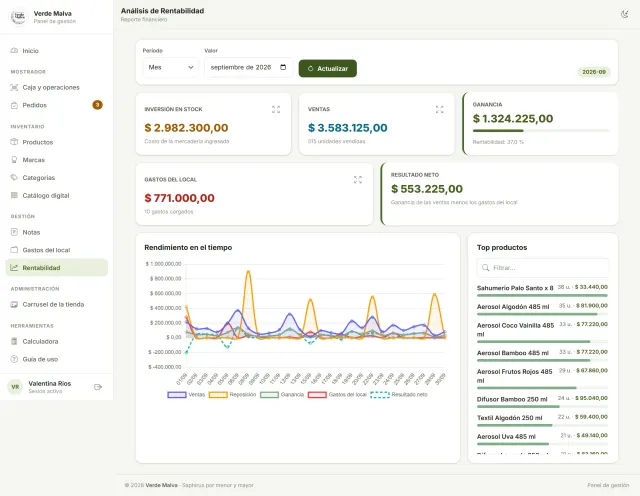
Task: Click the Ganancia rentabilidad progress bar
Action: point(541,131)
